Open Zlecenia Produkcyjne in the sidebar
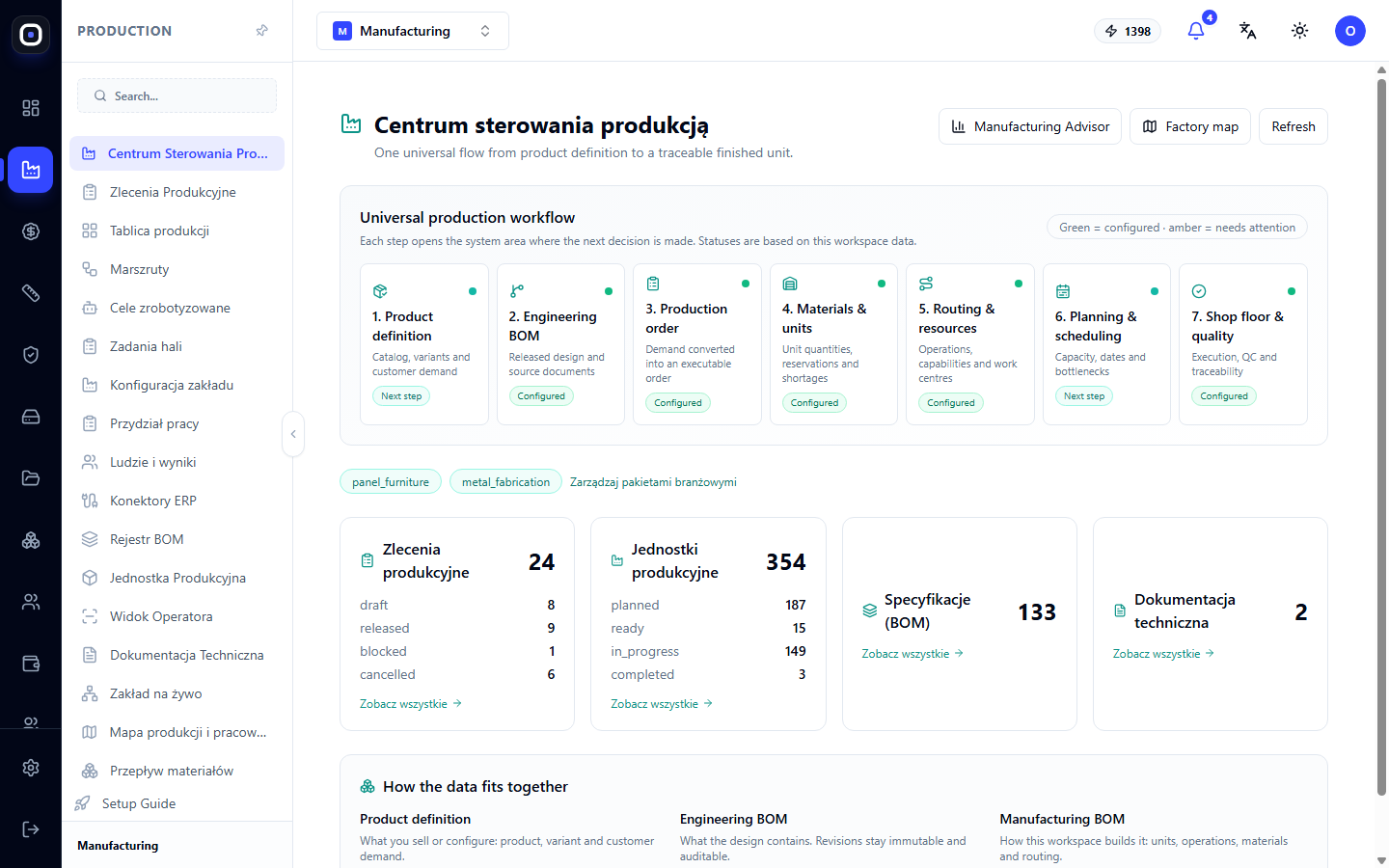 click(177, 192)
